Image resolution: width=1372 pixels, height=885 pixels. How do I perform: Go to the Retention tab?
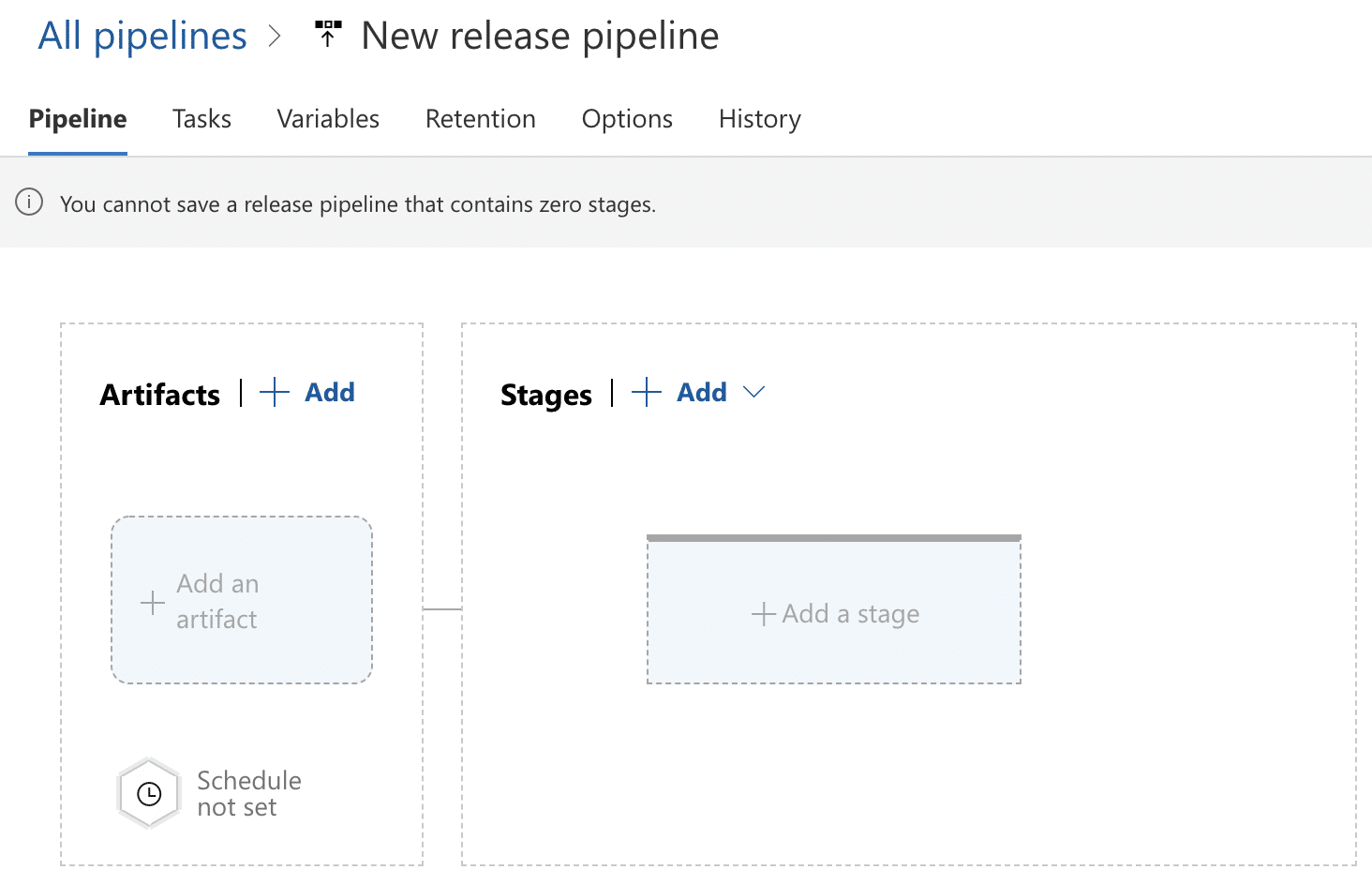click(x=480, y=119)
